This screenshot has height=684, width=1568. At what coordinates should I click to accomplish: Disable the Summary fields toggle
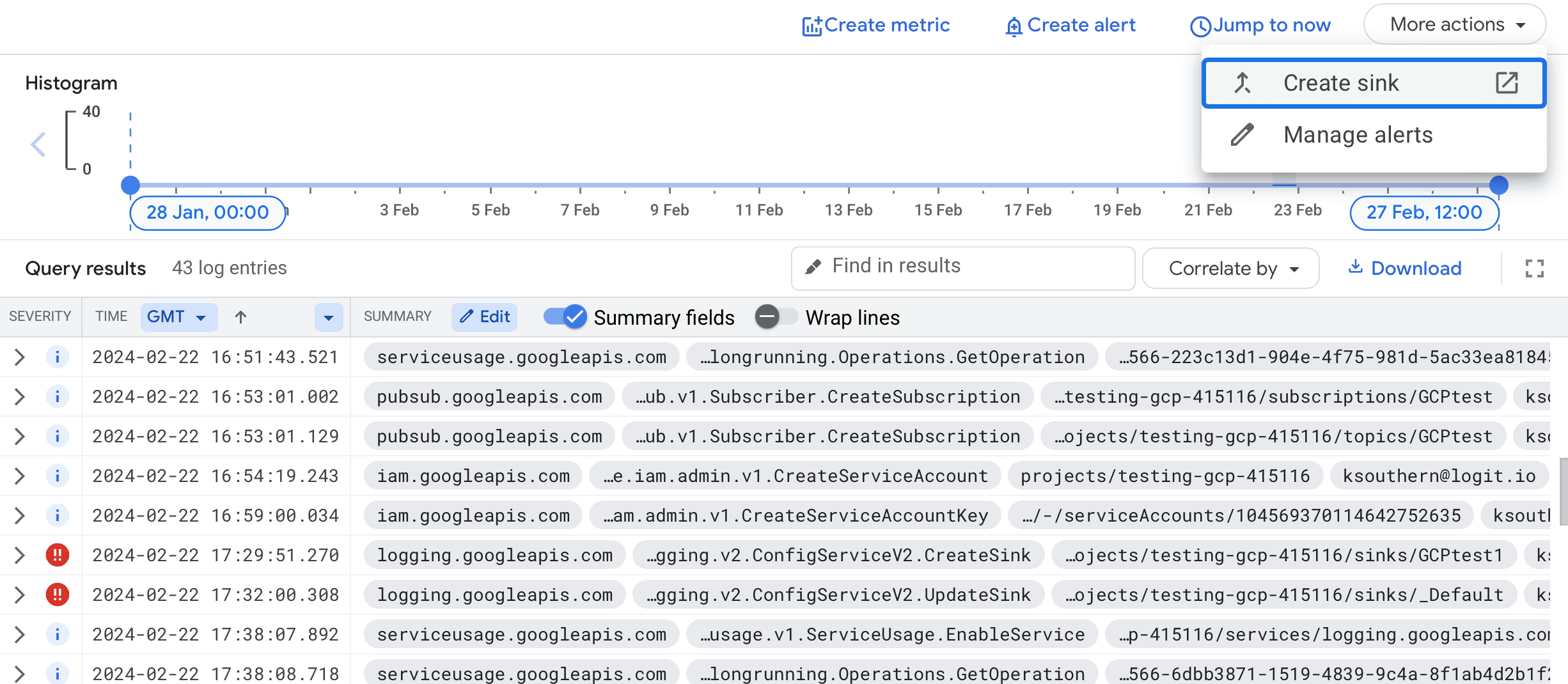[565, 317]
